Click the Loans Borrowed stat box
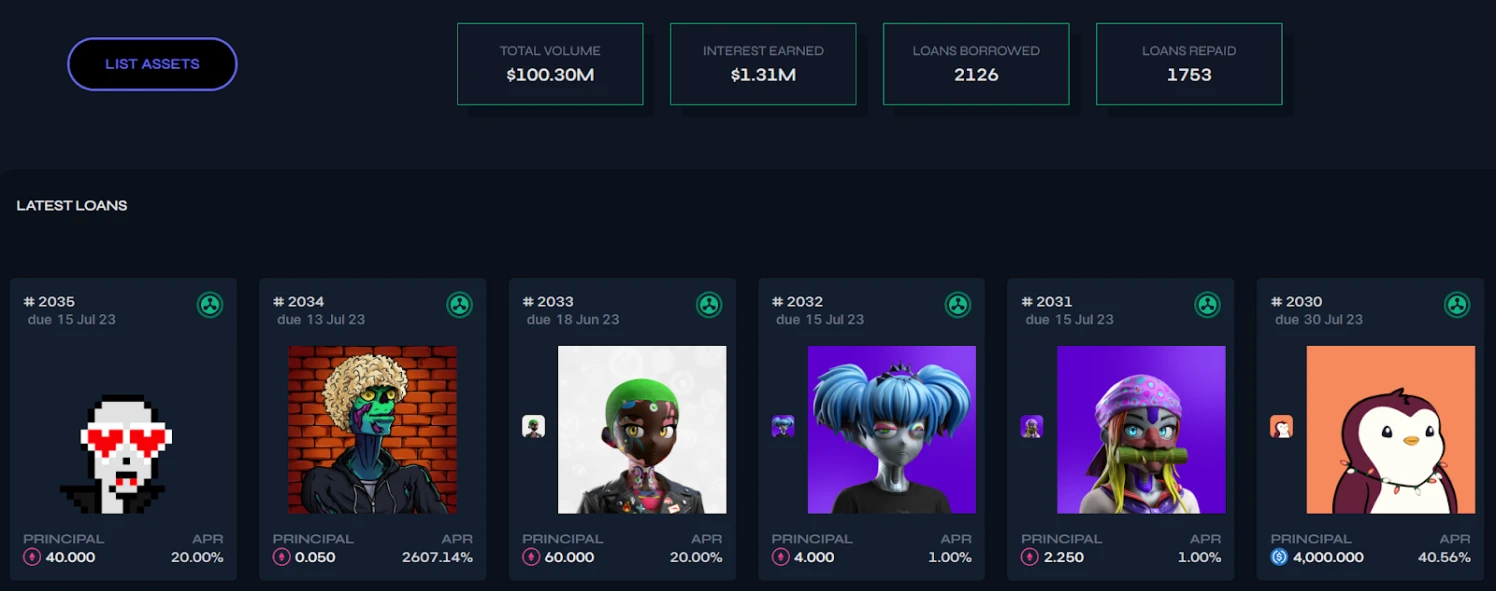 click(x=976, y=64)
